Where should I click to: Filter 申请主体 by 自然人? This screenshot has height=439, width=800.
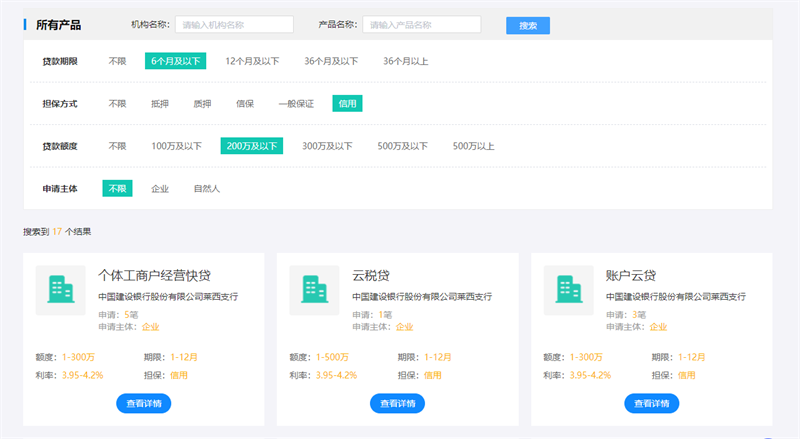[x=207, y=188]
